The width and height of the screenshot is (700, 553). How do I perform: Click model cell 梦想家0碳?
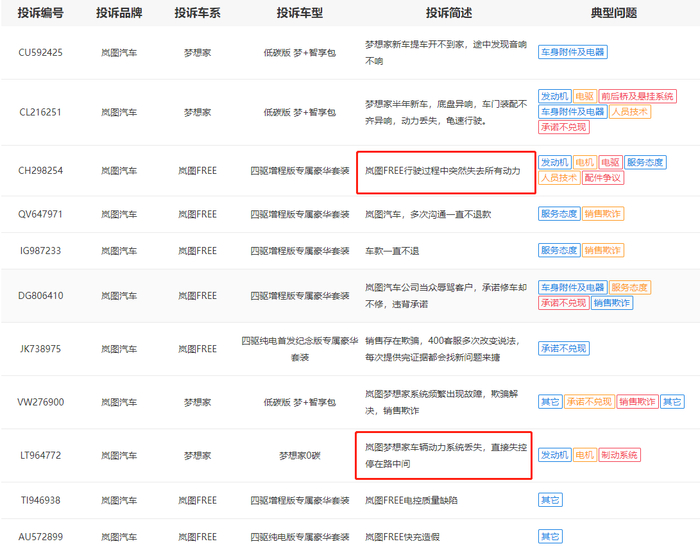pos(300,456)
